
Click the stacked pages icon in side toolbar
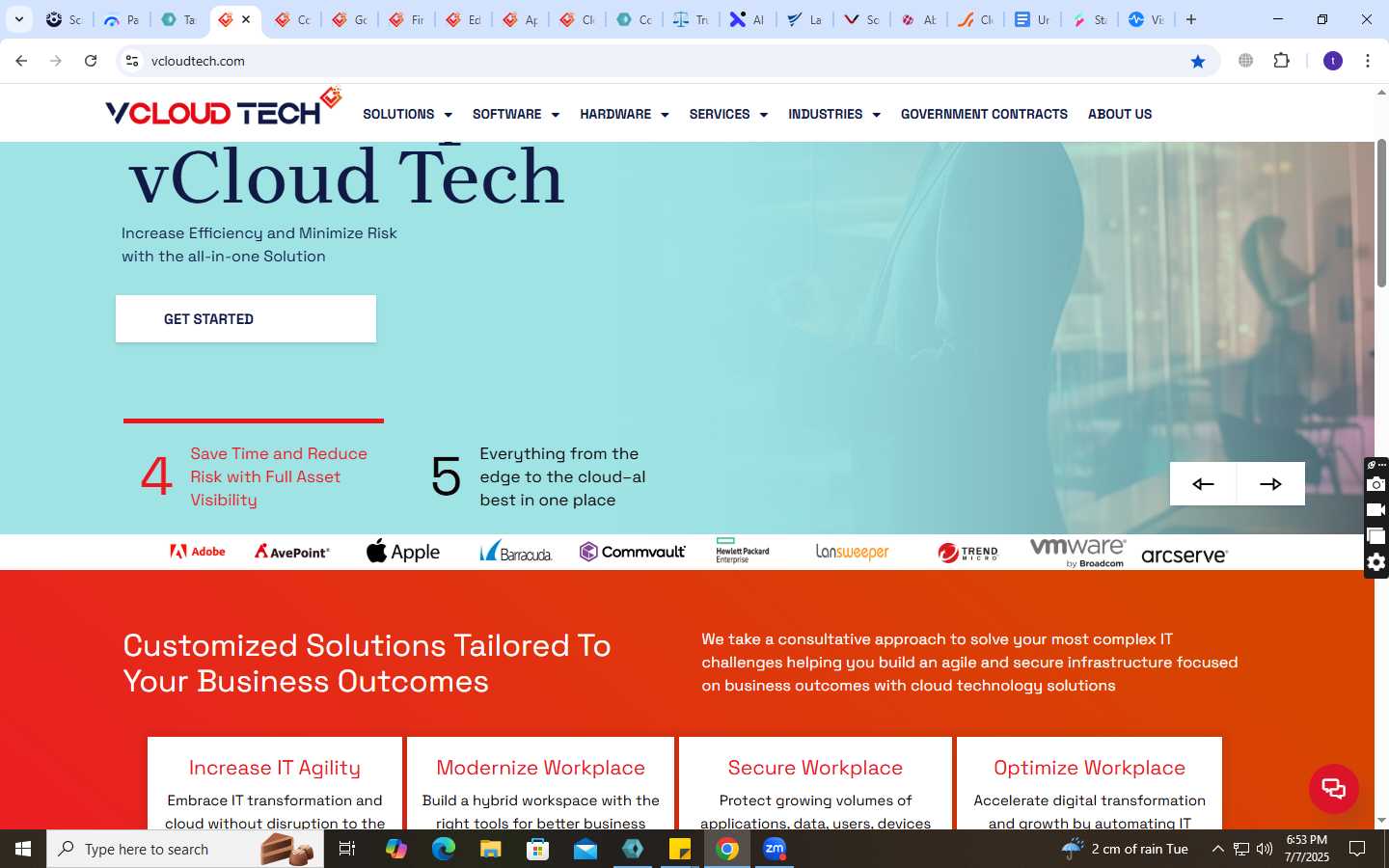[1376, 536]
